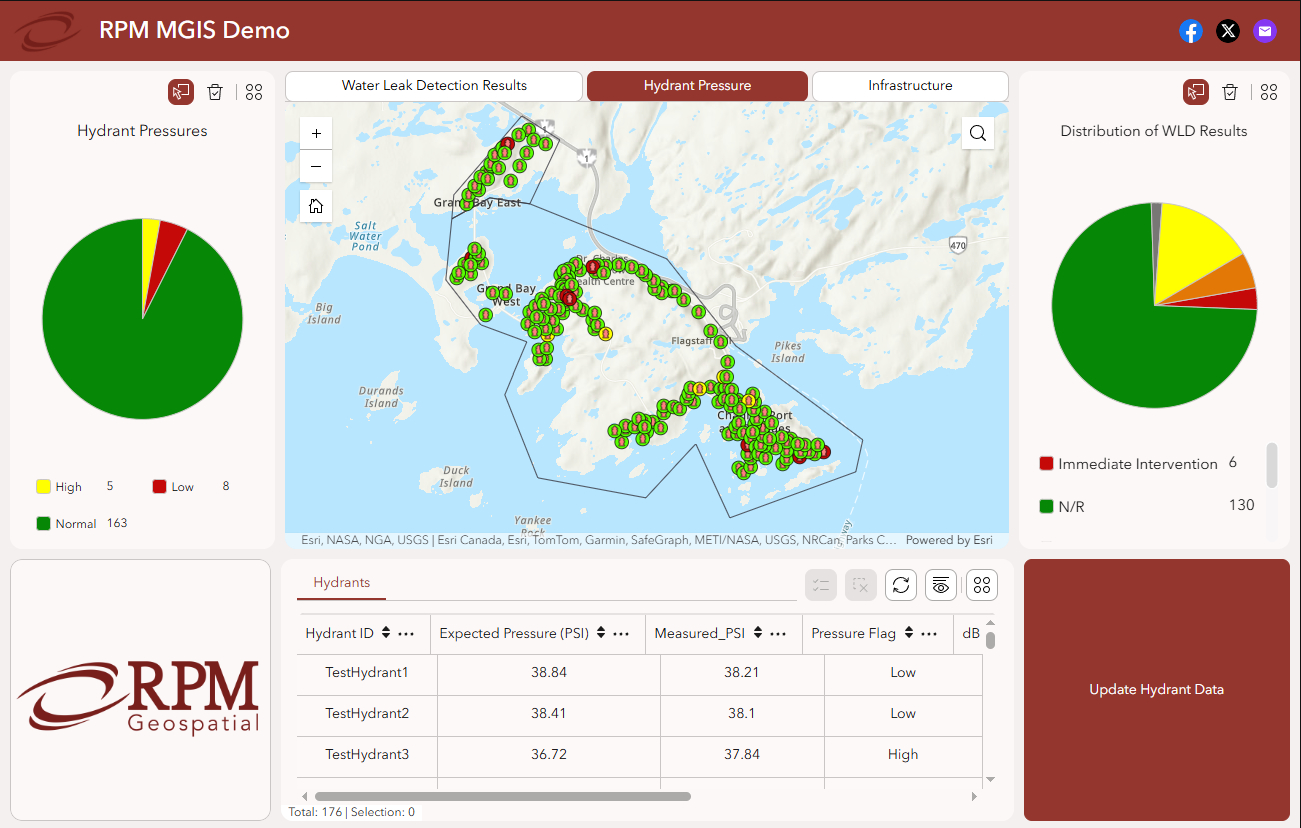Clear selection in Hydrant Pressures chart
This screenshot has width=1301, height=828.
215,92
